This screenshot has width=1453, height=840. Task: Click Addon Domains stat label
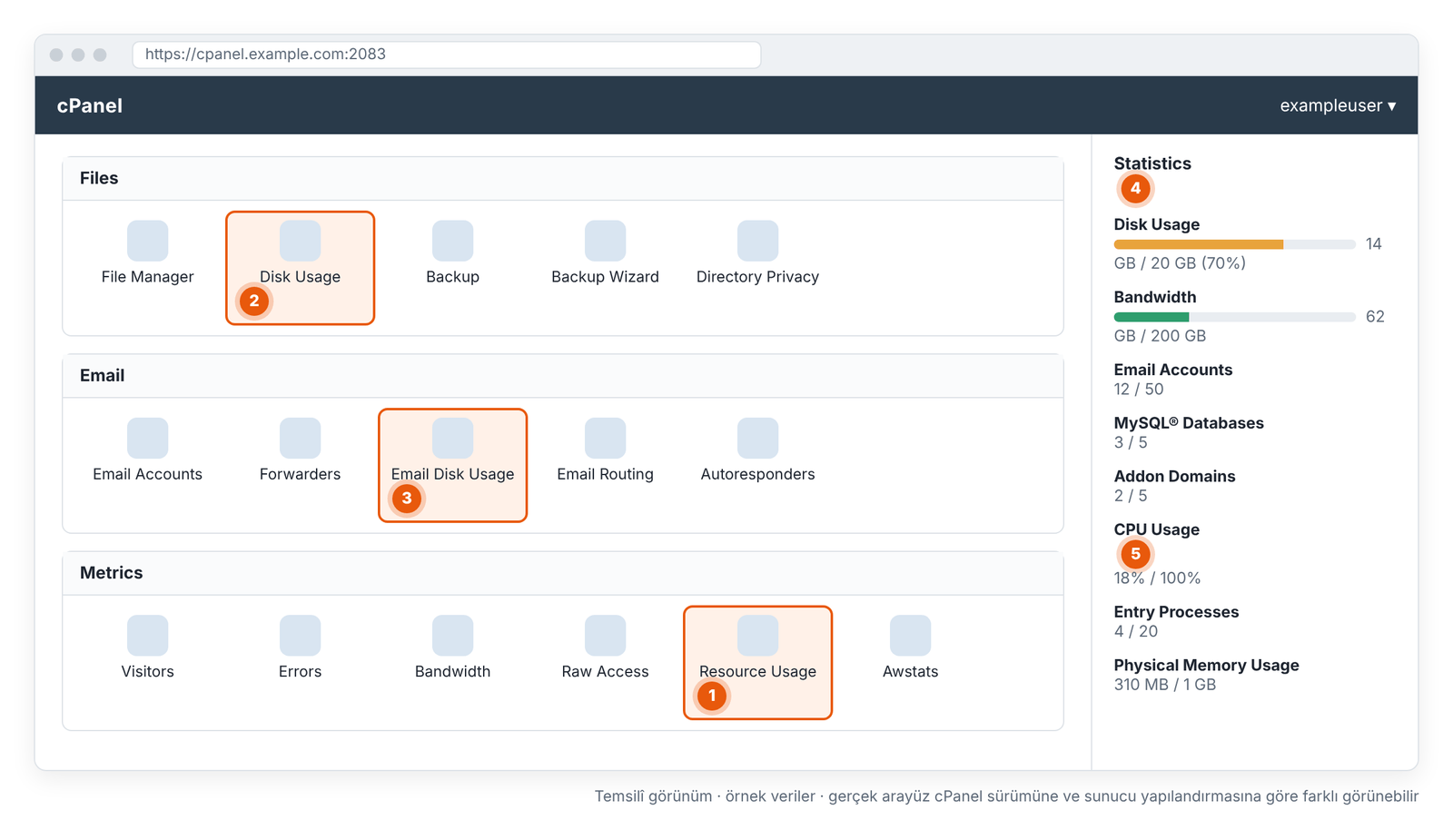[1174, 477]
